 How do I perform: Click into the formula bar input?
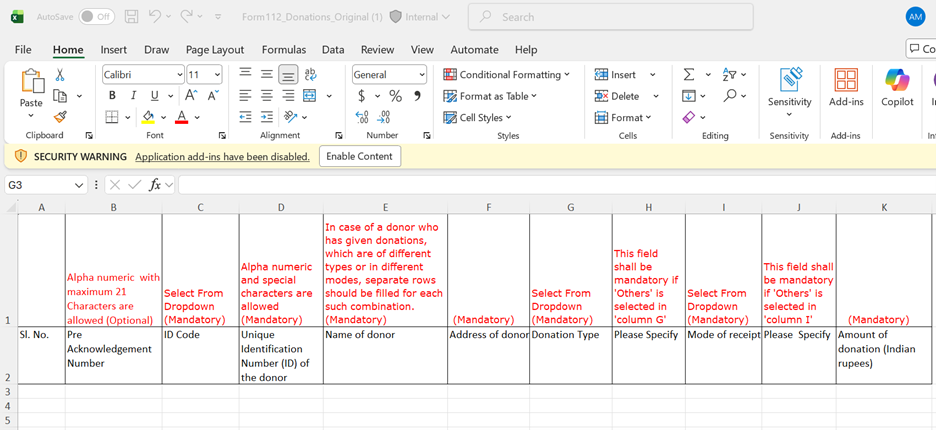557,185
